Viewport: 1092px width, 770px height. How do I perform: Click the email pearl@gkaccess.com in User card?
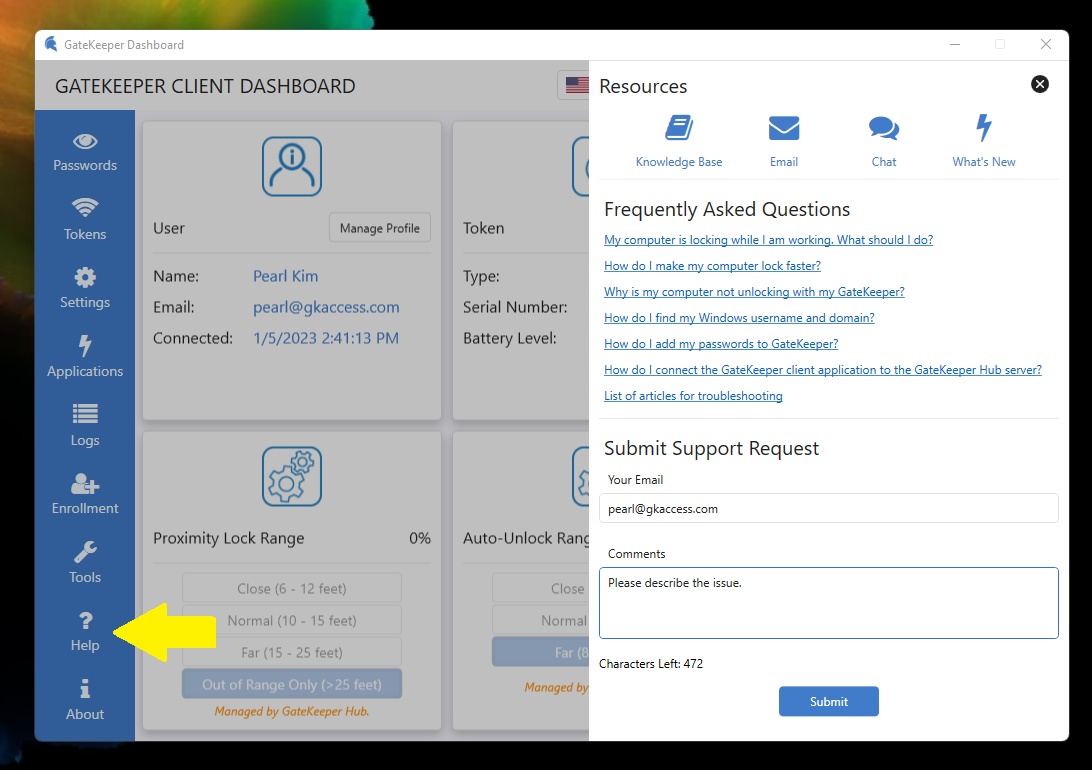[x=326, y=307]
